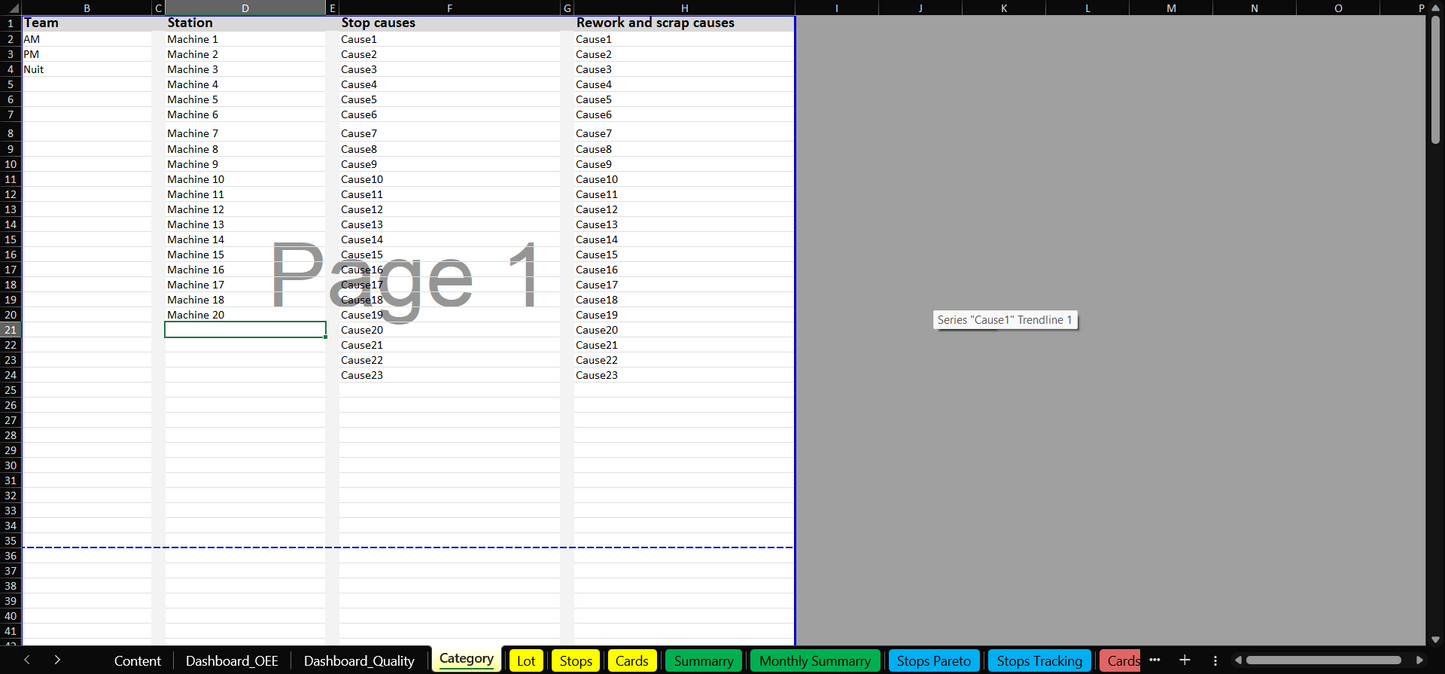Click the horizontal scrollbar left arrow
The image size is (1445, 674).
1238,660
